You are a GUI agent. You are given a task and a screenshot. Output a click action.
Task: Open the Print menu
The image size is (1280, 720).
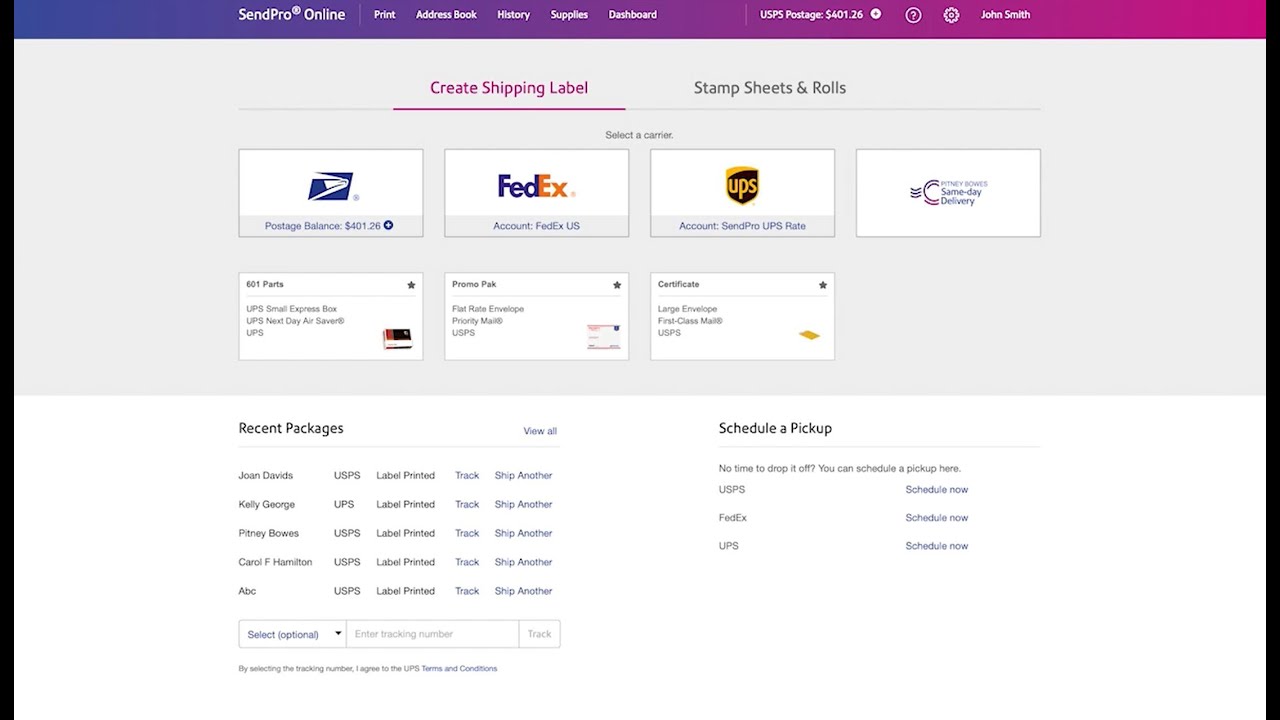pyautogui.click(x=385, y=15)
